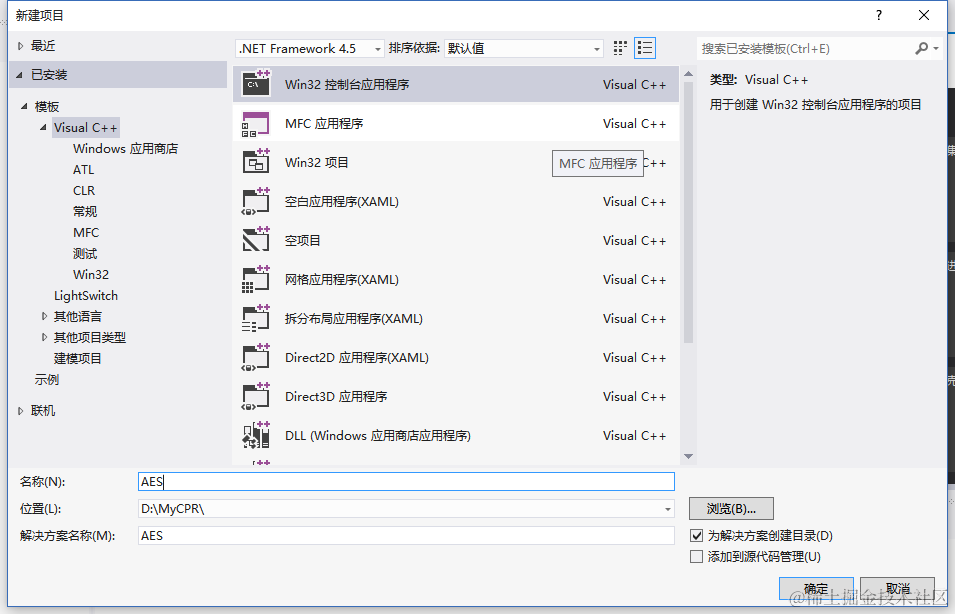Select the 空项目 template name
Screen dimensions: 955x614
coord(303,241)
